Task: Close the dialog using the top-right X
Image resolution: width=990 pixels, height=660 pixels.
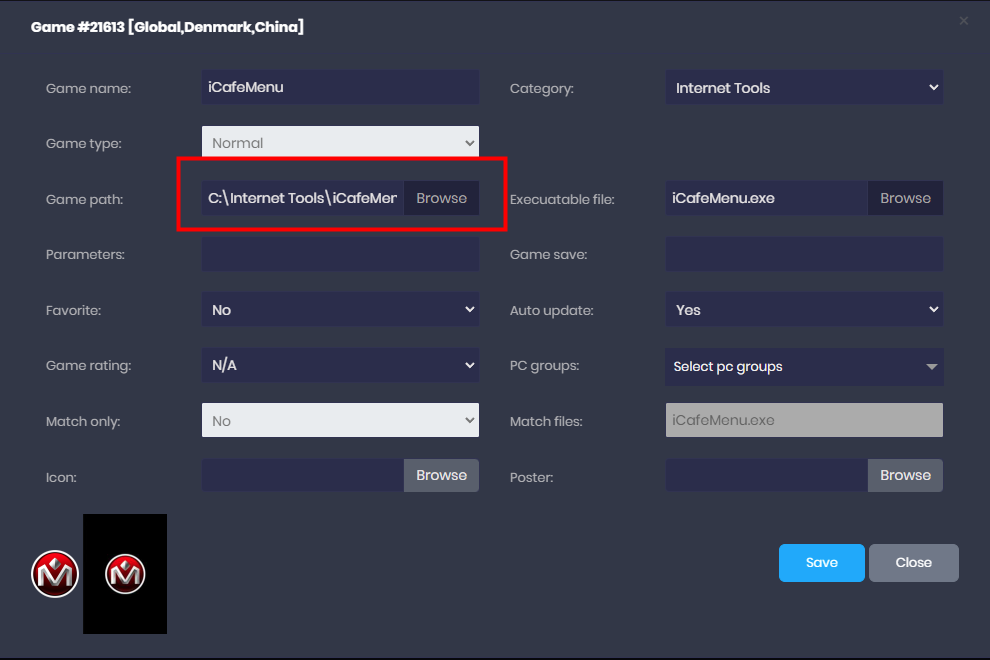Action: coord(963,21)
